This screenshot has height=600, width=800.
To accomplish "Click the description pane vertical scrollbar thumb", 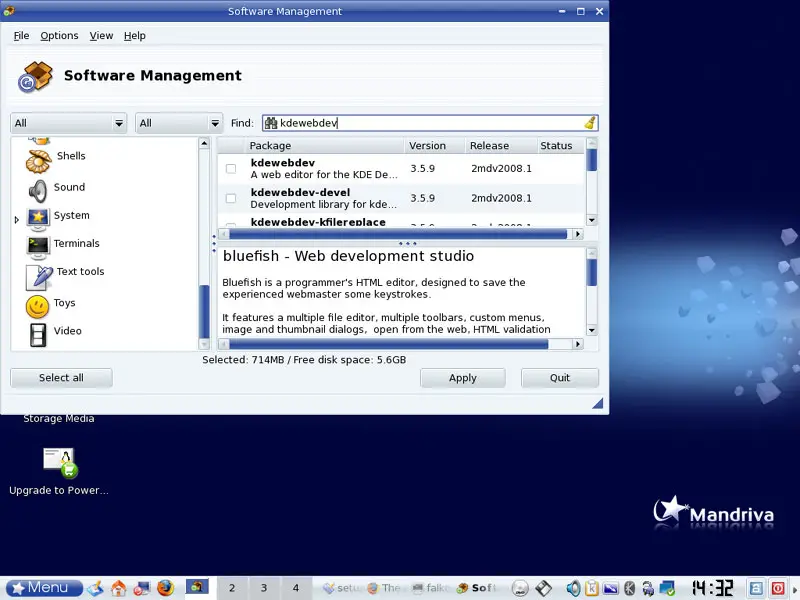I will pyautogui.click(x=592, y=273).
